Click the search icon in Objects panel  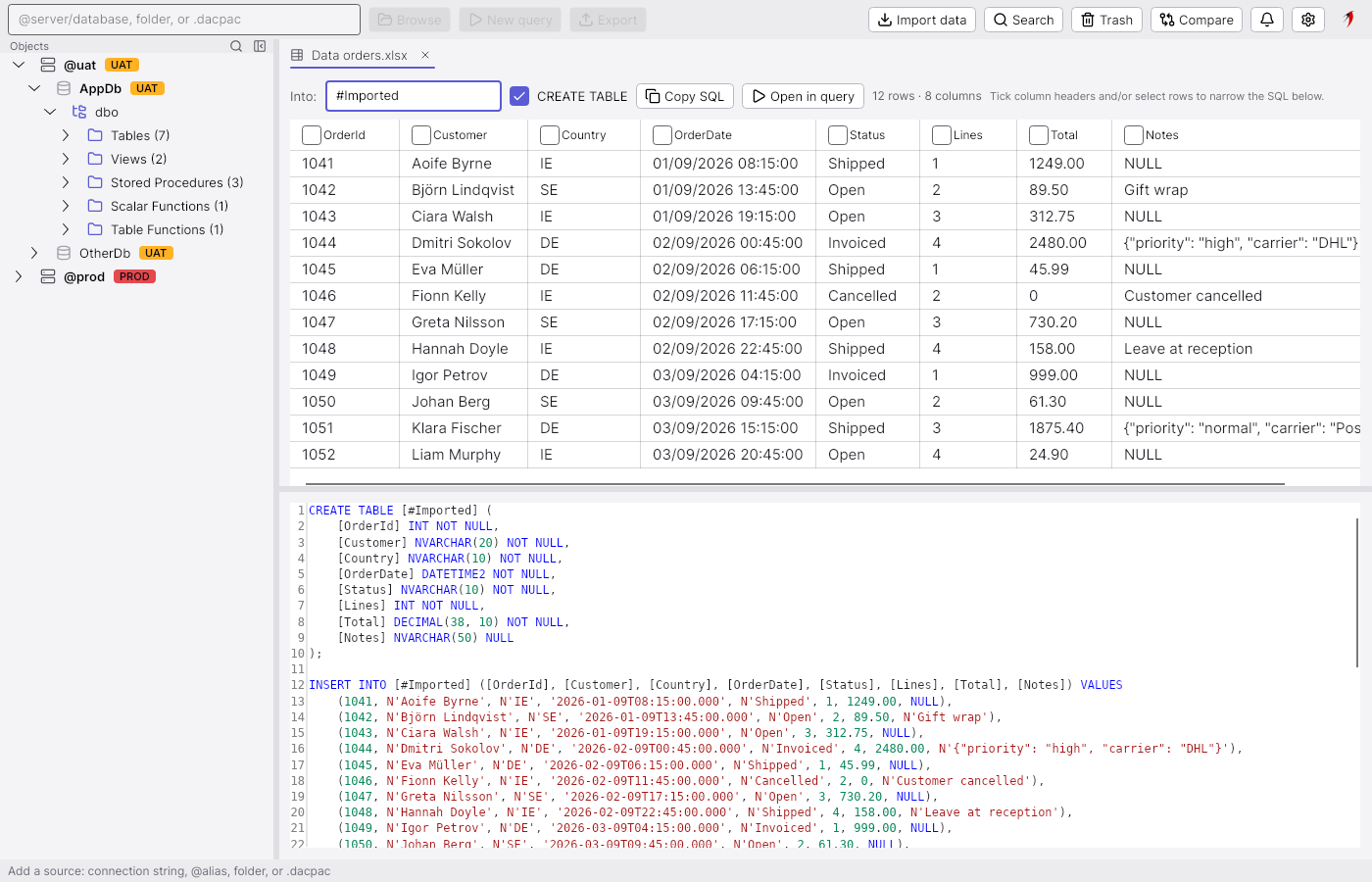236,46
